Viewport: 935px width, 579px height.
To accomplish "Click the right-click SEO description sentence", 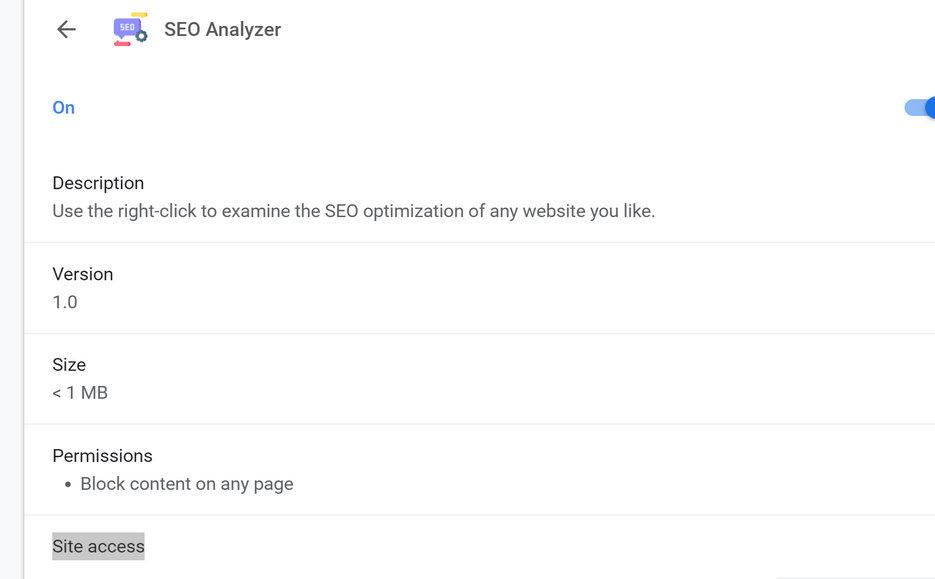I will click(353, 211).
